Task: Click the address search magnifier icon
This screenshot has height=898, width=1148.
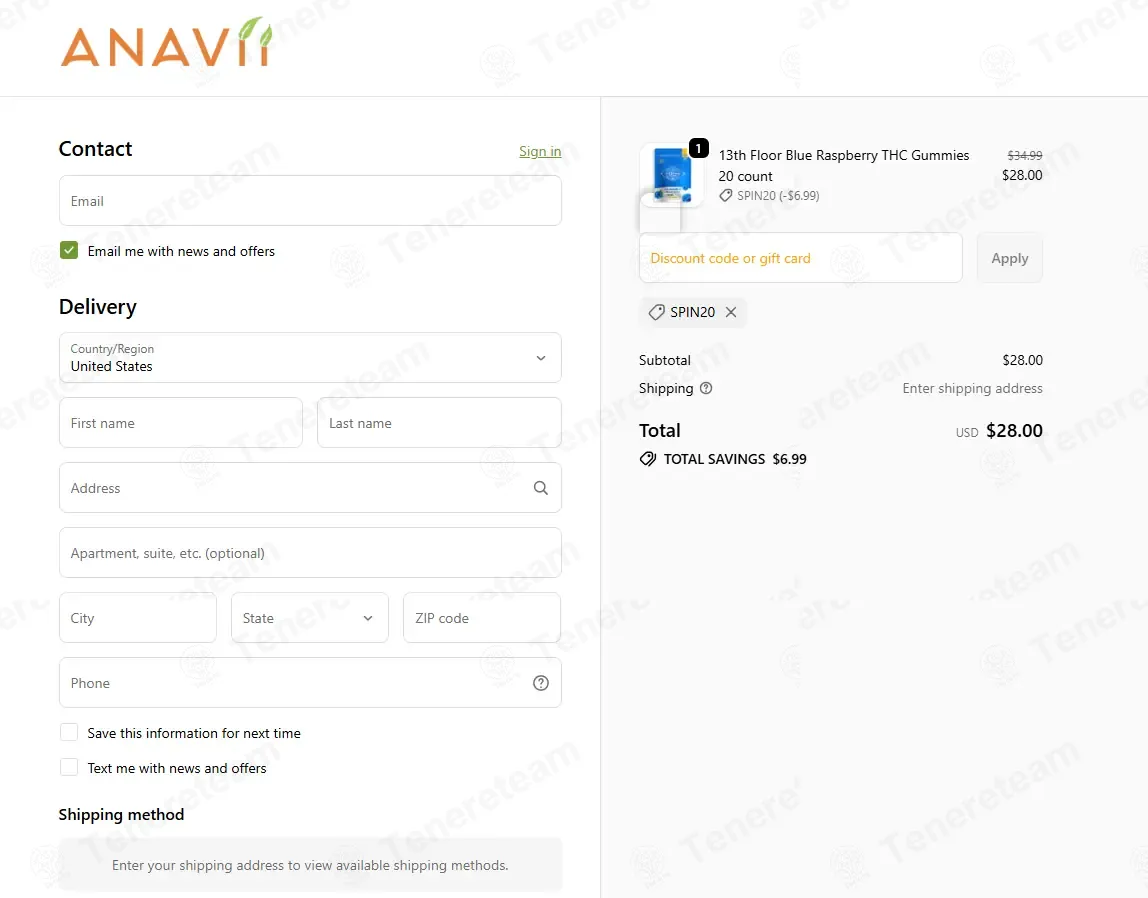Action: (x=540, y=488)
